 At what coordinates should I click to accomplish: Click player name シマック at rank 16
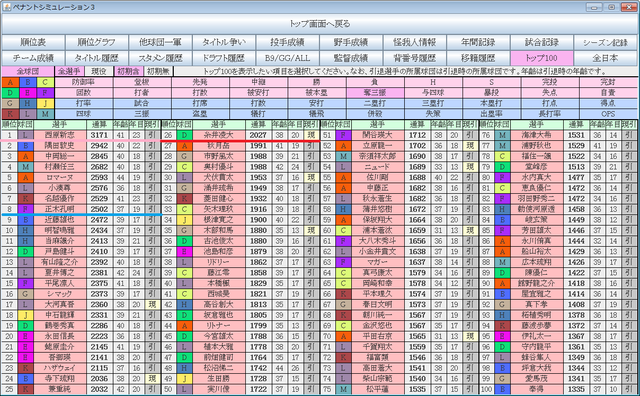click(x=60, y=294)
